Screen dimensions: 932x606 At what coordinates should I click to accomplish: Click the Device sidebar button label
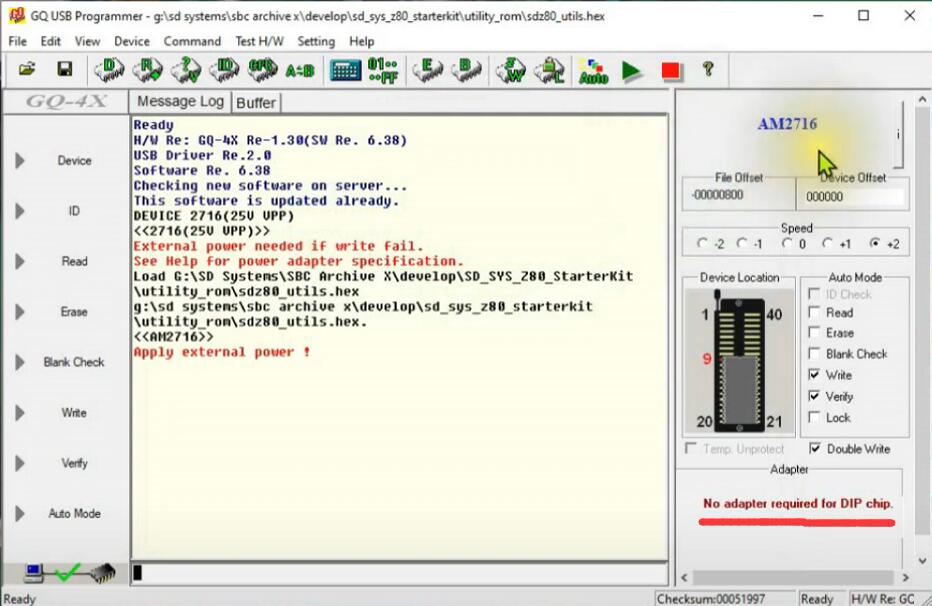(74, 160)
